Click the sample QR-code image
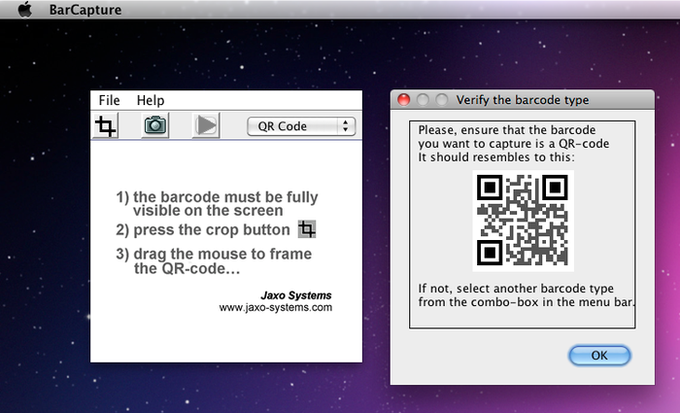Image resolution: width=680 pixels, height=413 pixels. 523,220
